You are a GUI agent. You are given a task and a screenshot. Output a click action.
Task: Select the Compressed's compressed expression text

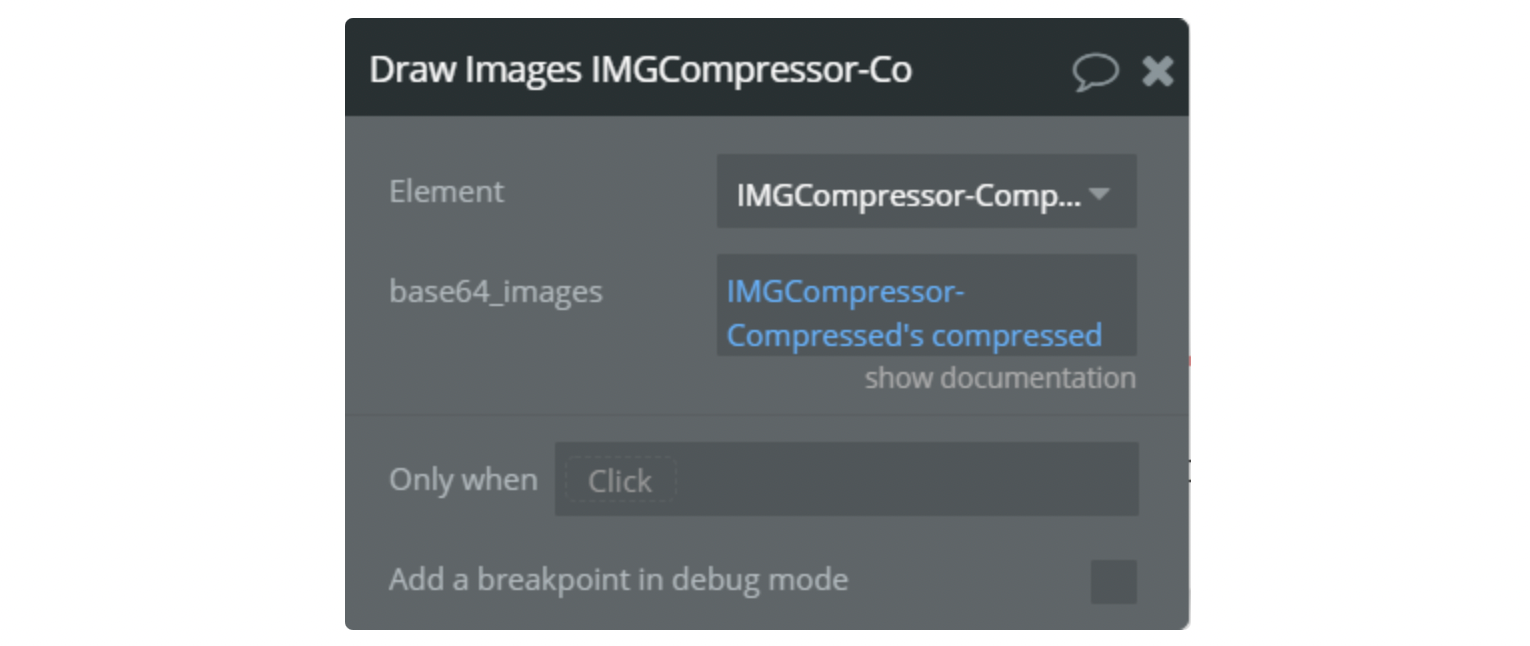pos(914,335)
